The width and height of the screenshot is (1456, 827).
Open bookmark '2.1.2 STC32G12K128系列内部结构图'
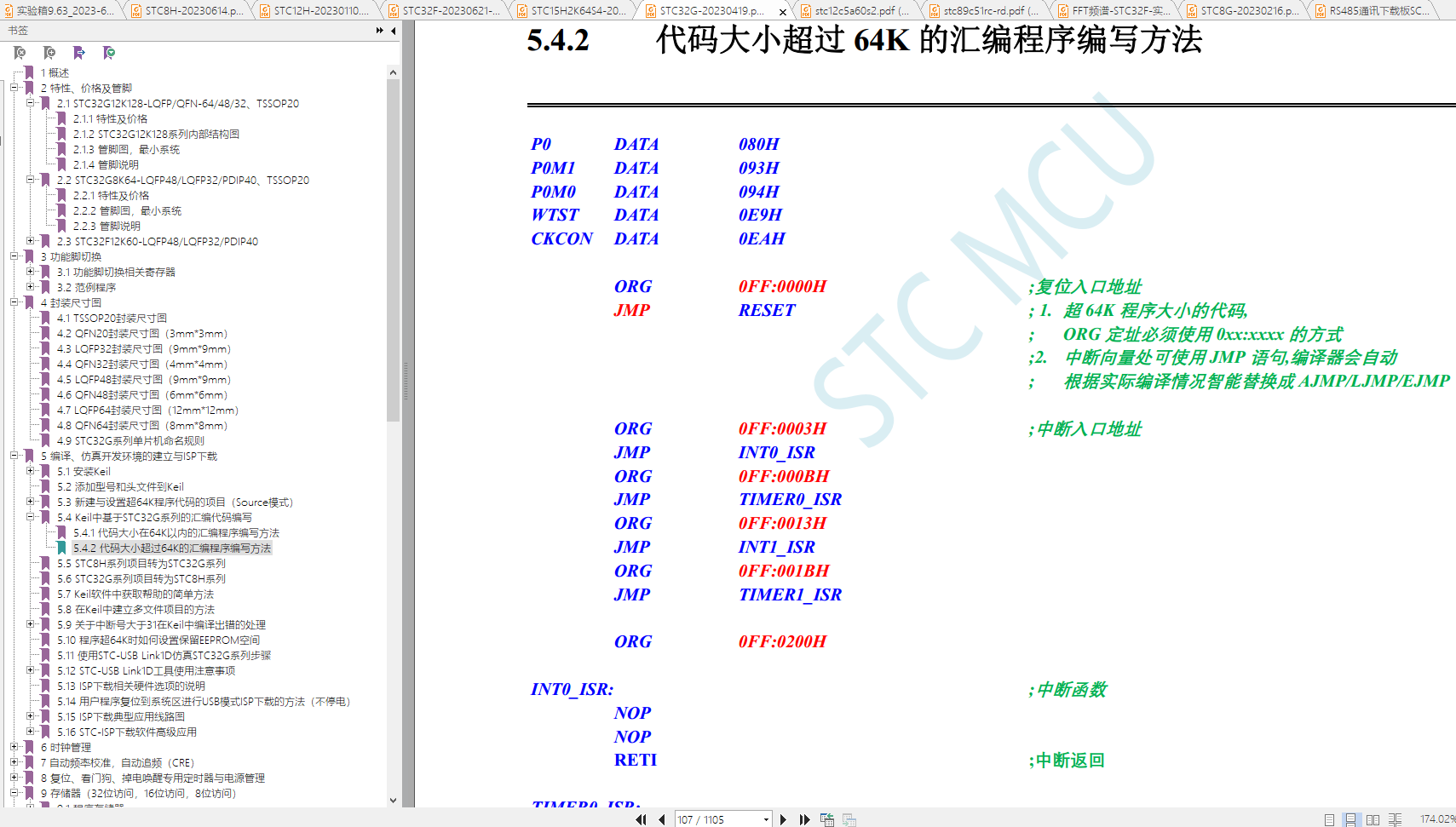click(156, 135)
